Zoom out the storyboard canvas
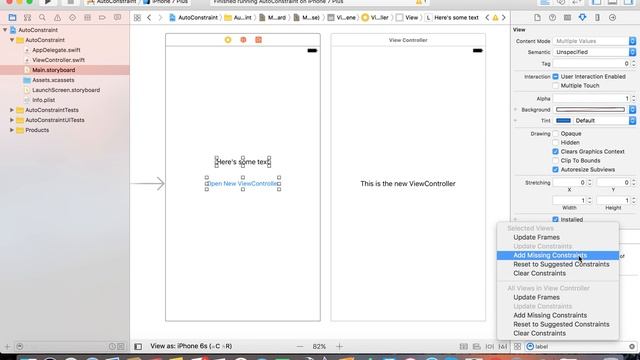Viewport: 640px width, 360px height. tap(300, 347)
